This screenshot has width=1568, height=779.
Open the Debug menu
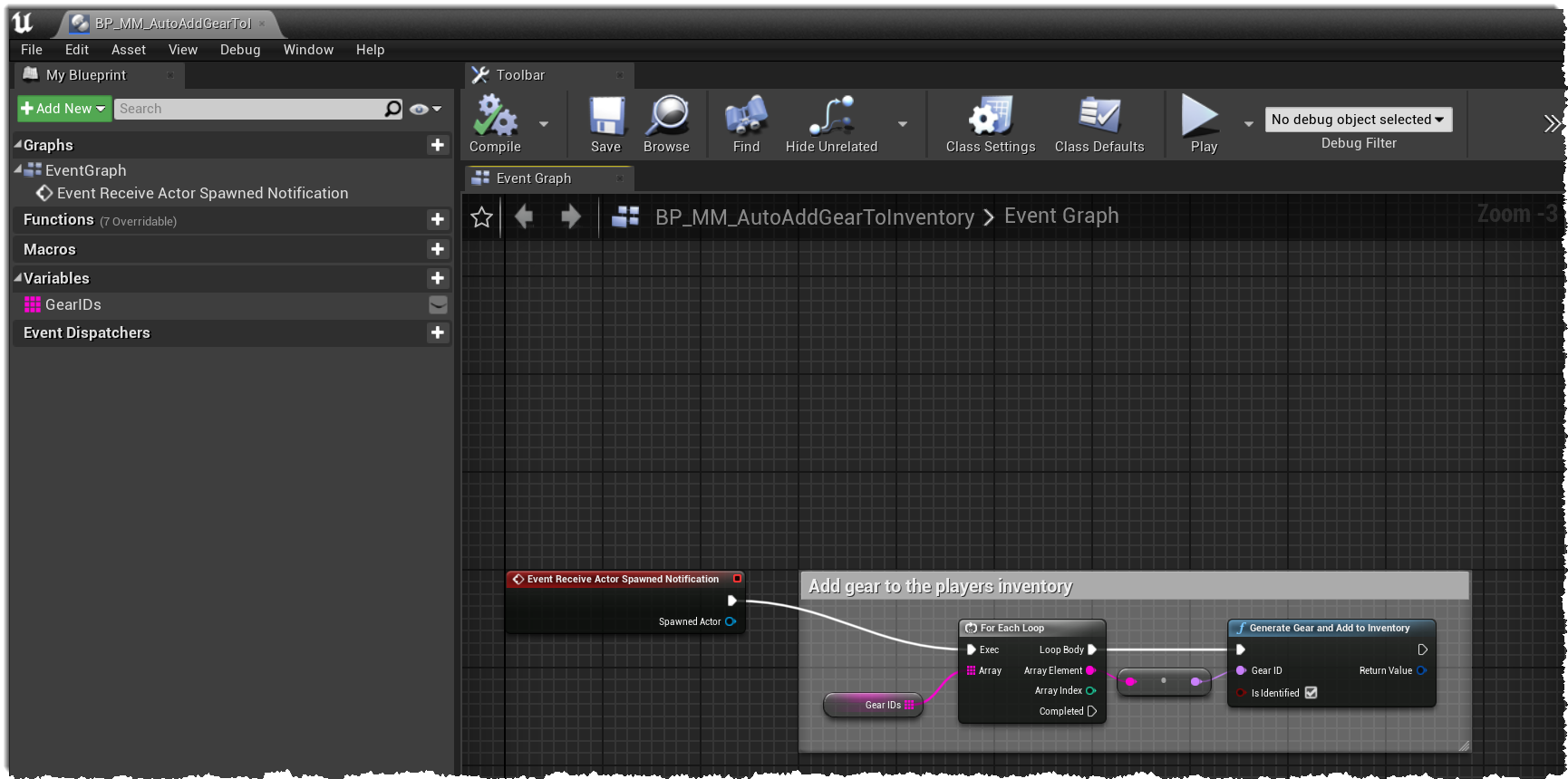[240, 50]
